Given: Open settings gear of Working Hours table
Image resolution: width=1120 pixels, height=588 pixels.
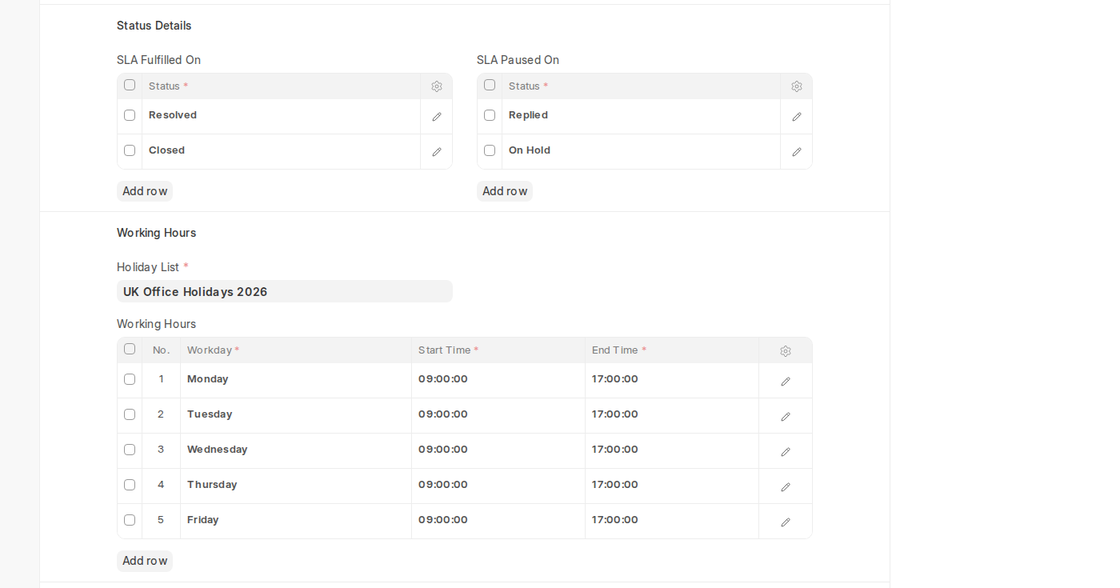Looking at the screenshot, I should coord(785,351).
